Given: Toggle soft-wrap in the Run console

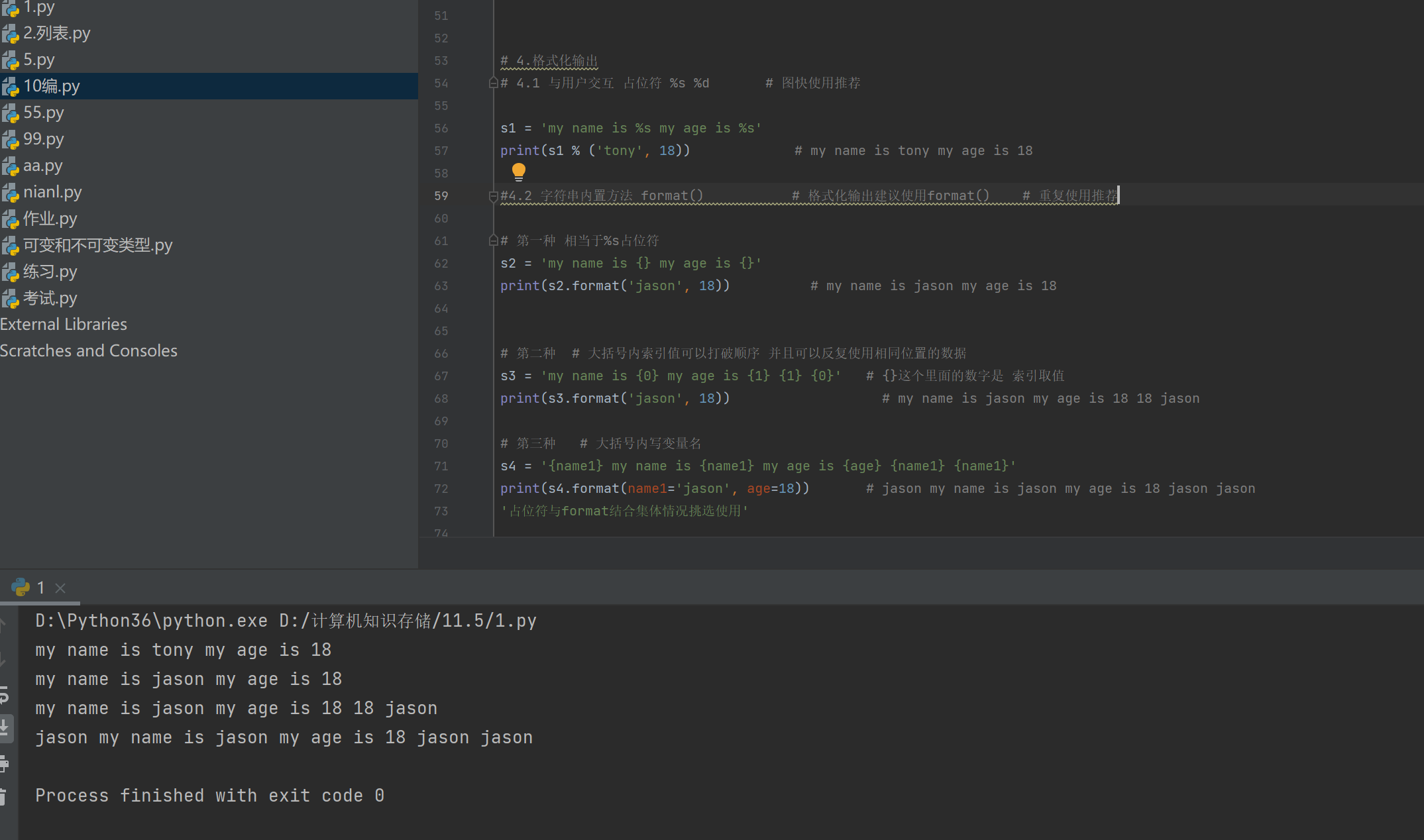Looking at the screenshot, I should point(4,696).
